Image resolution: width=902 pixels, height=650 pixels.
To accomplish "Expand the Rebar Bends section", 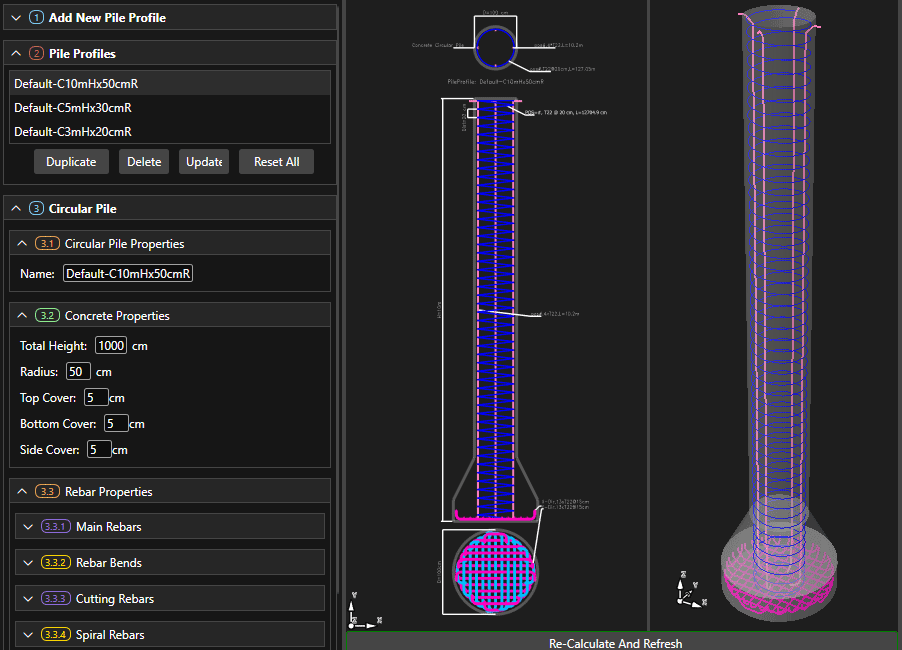I will pos(28,563).
